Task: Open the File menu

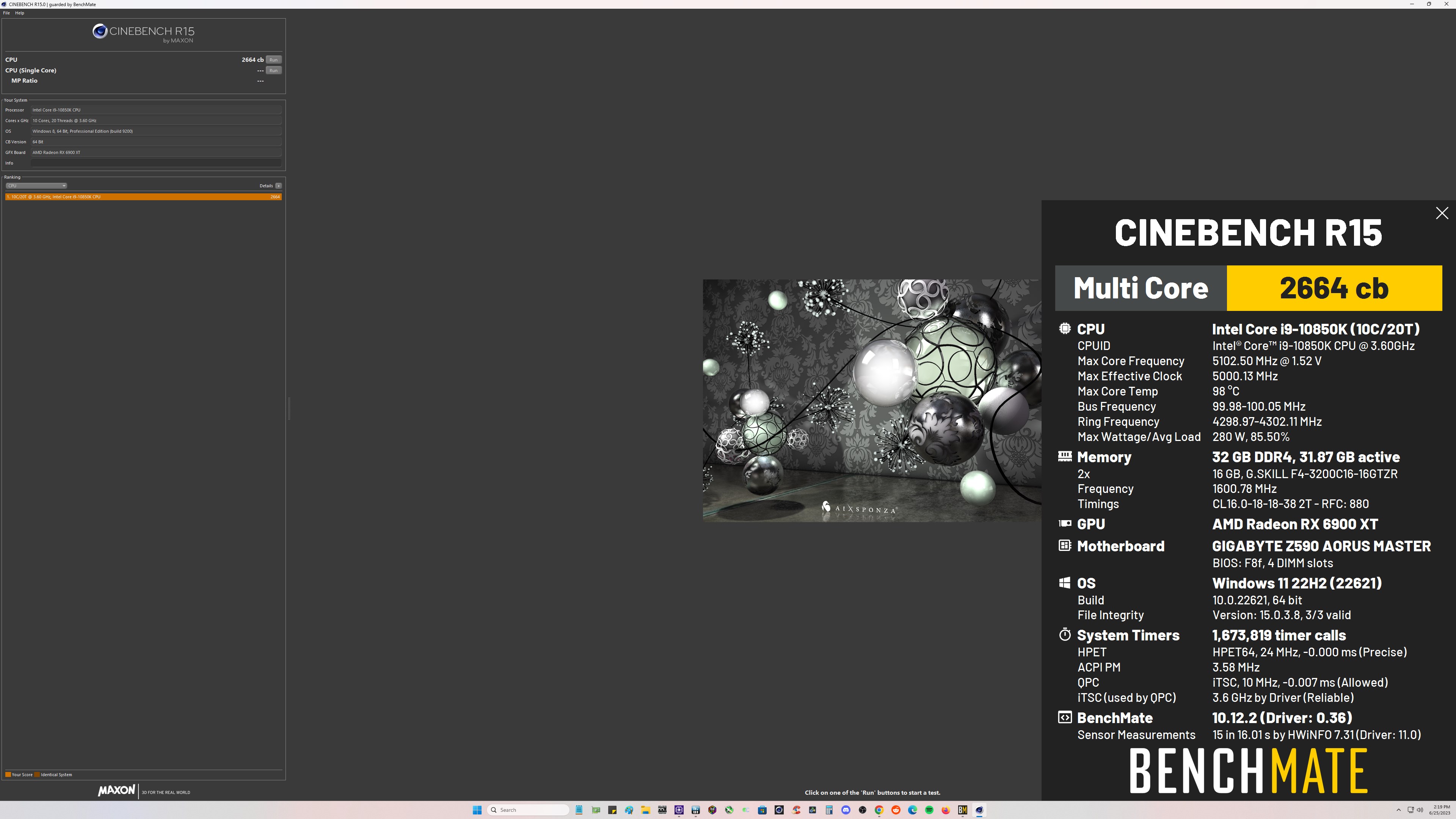Action: coord(6,13)
